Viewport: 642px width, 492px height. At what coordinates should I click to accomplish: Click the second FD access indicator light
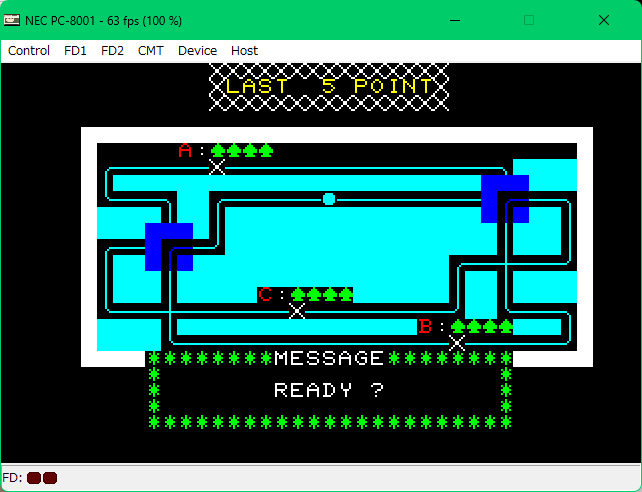point(50,478)
